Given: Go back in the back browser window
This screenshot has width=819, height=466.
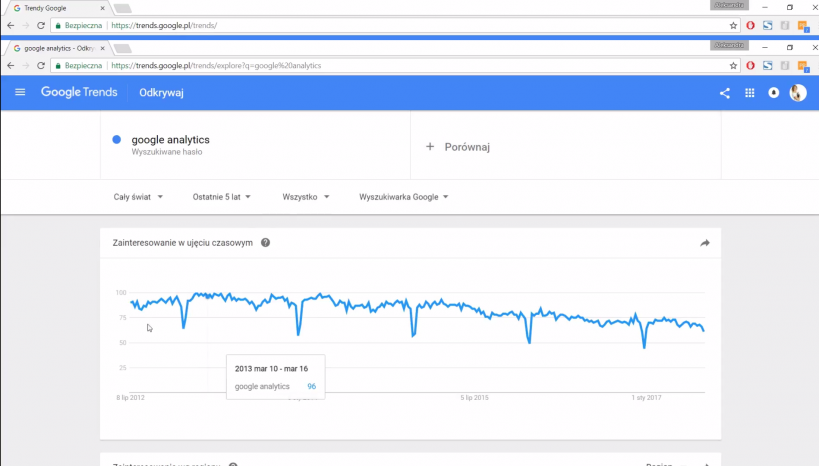Looking at the screenshot, I should 10,25.
